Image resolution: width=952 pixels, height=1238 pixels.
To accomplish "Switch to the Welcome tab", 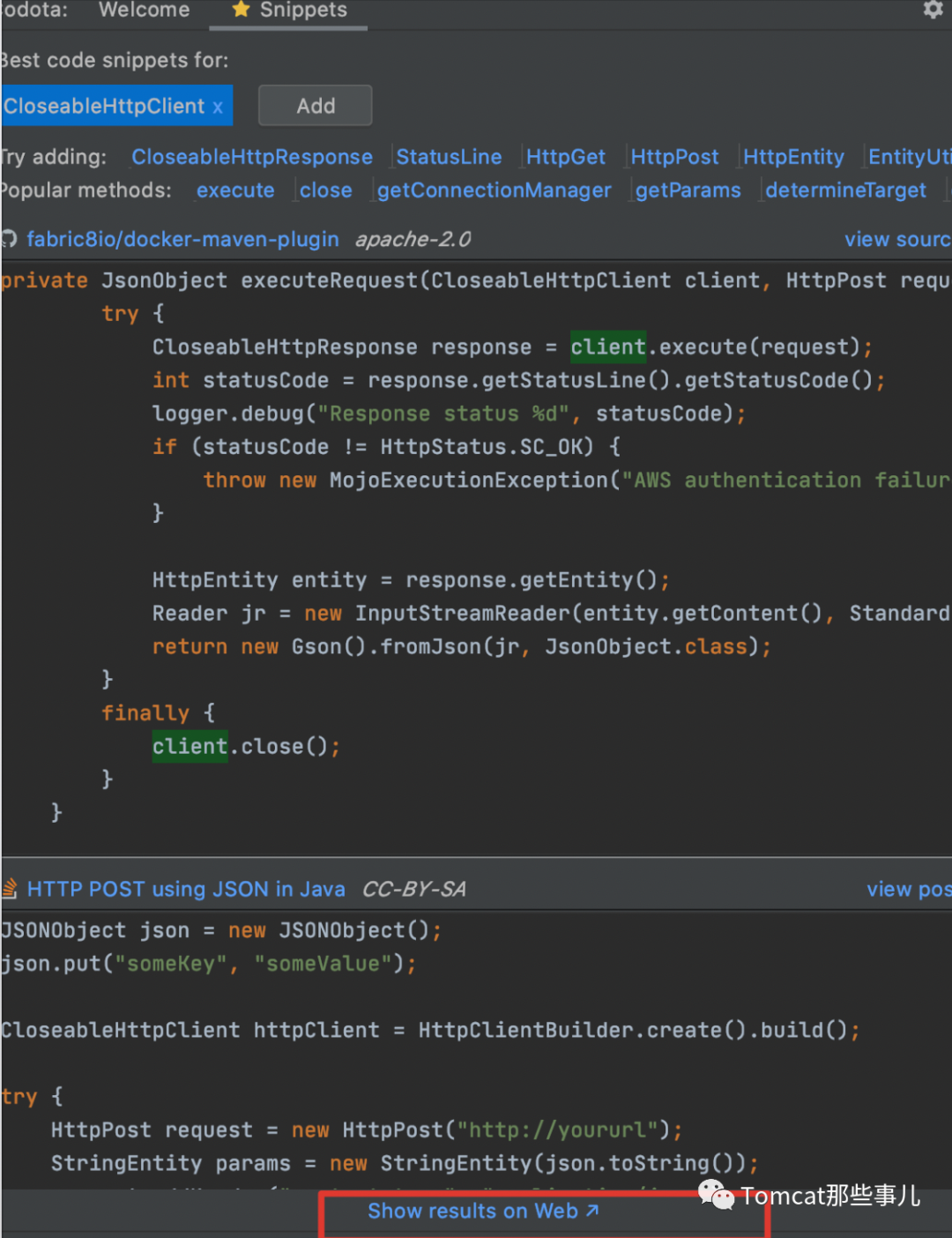I will coord(144,10).
